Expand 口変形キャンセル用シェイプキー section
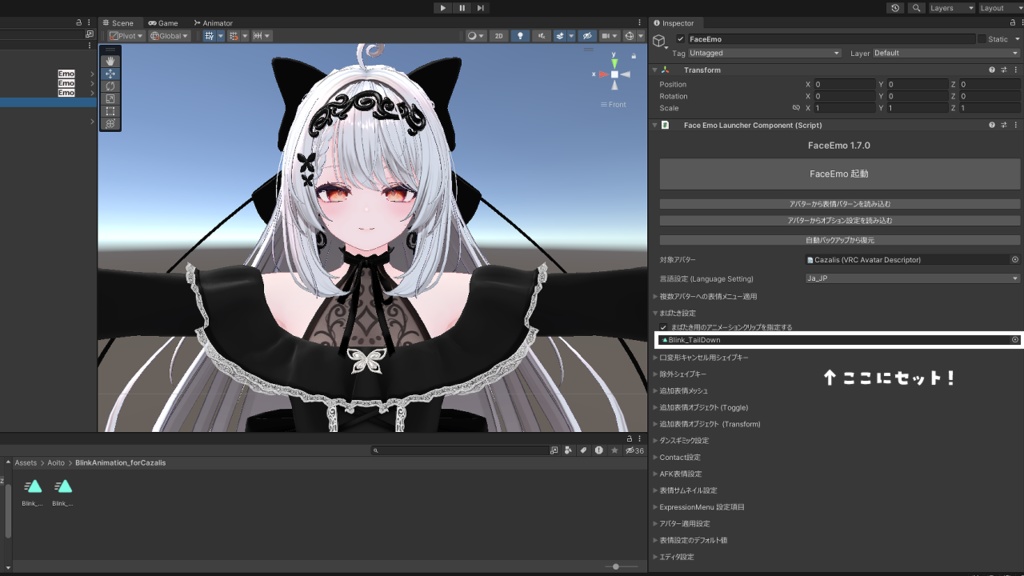 [655, 357]
